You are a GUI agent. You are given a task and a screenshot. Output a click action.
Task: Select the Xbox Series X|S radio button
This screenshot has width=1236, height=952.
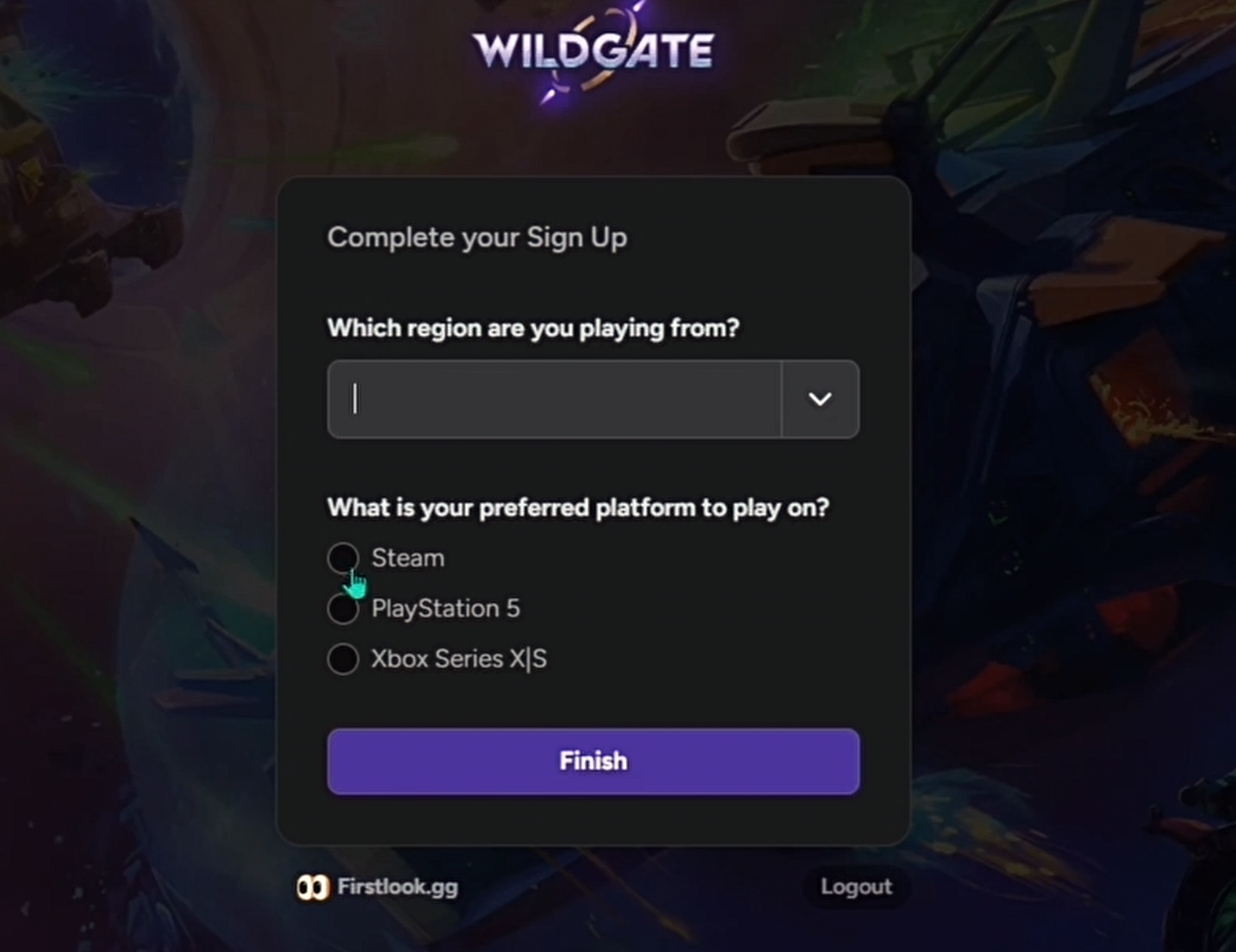(x=343, y=659)
